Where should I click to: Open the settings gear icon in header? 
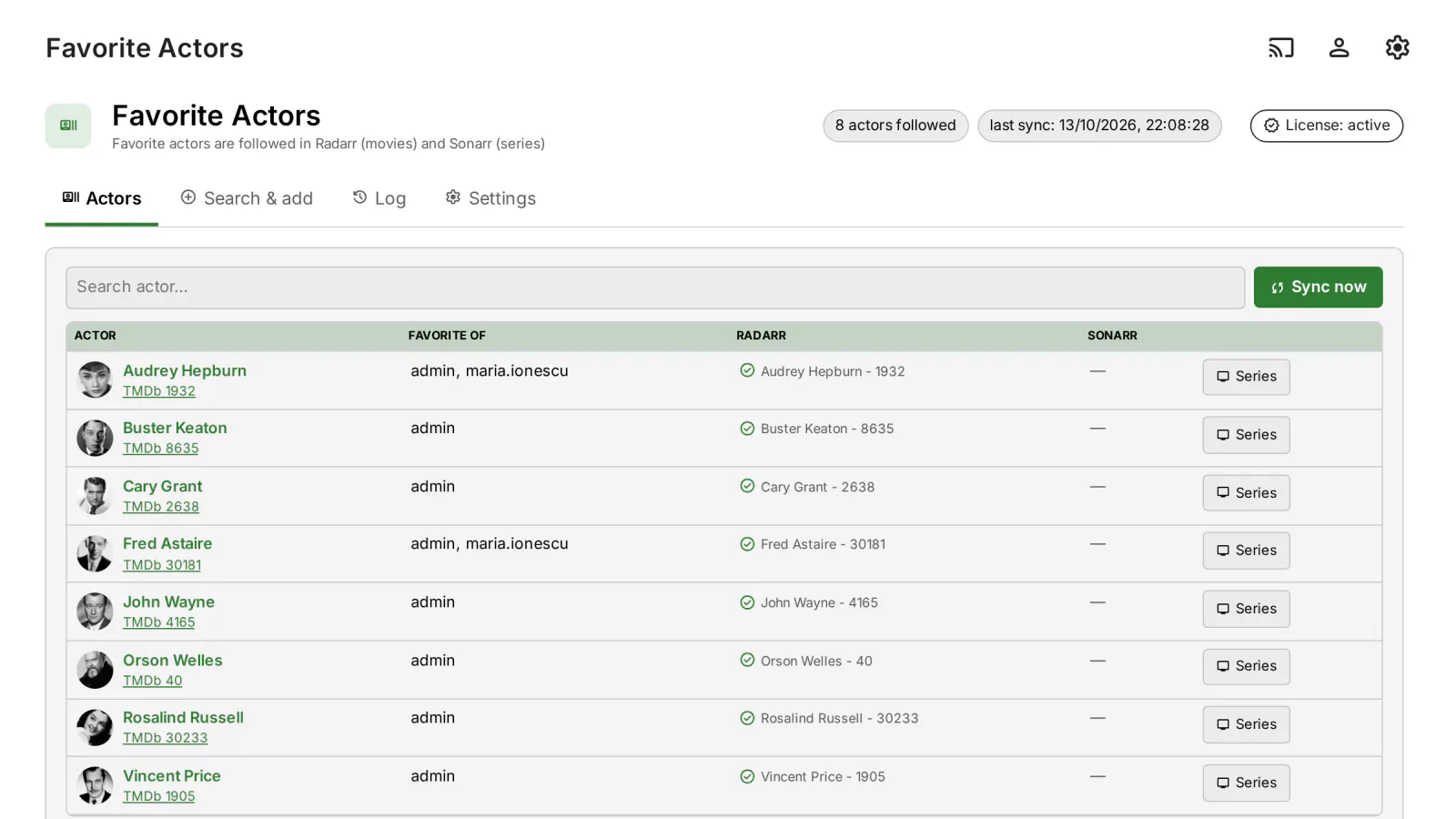(x=1397, y=47)
